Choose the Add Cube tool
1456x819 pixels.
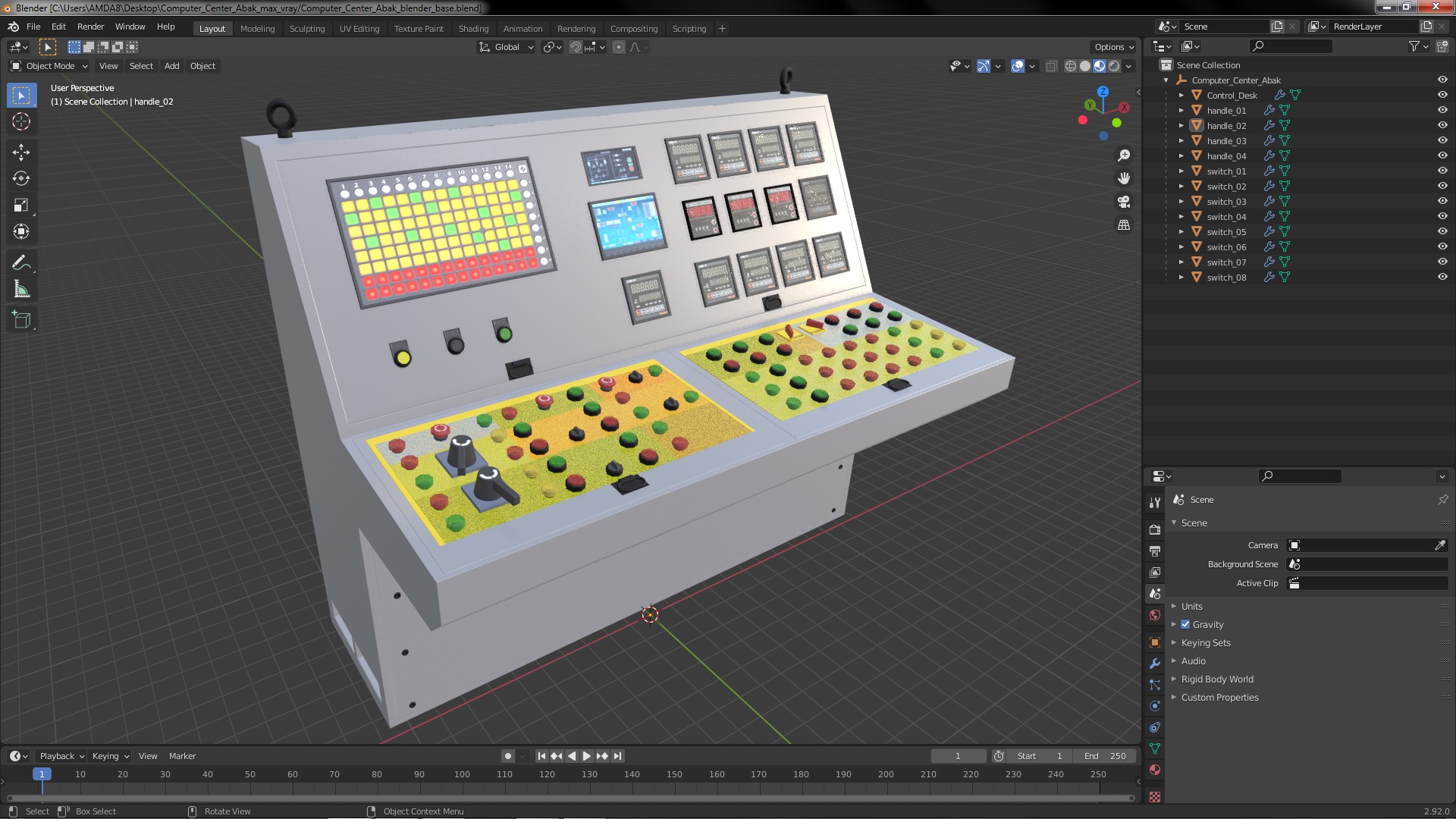(21, 320)
